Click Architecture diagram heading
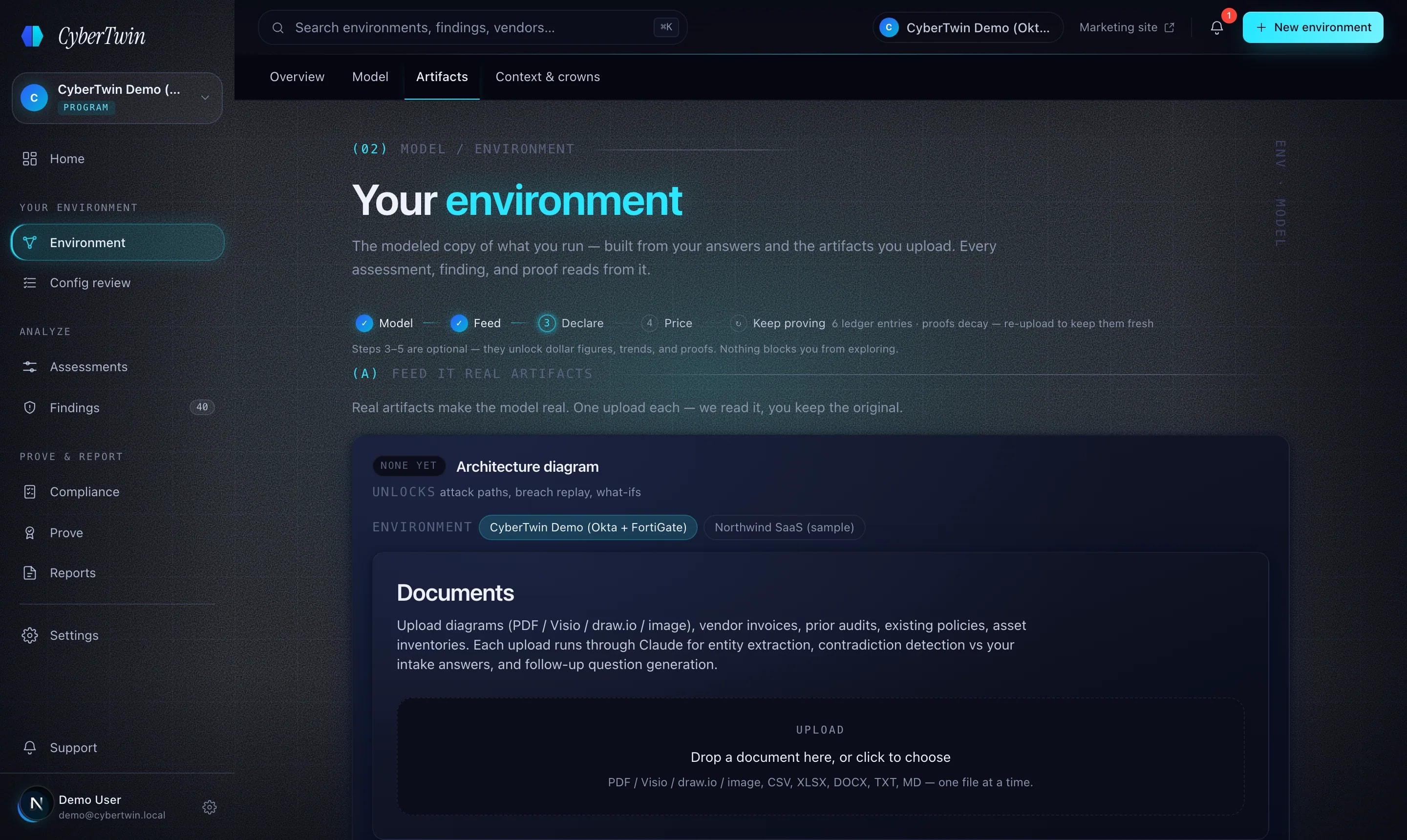1407x840 pixels. click(528, 467)
